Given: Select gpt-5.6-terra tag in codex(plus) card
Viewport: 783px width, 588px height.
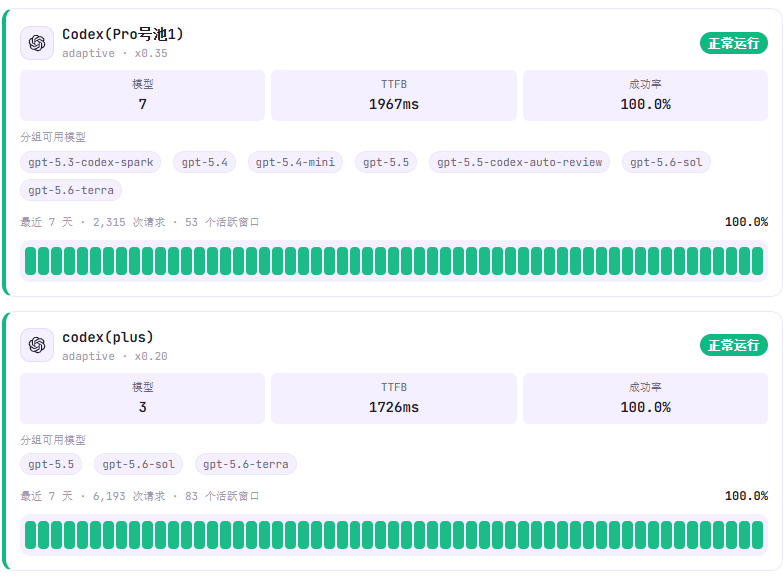Looking at the screenshot, I should [x=246, y=464].
